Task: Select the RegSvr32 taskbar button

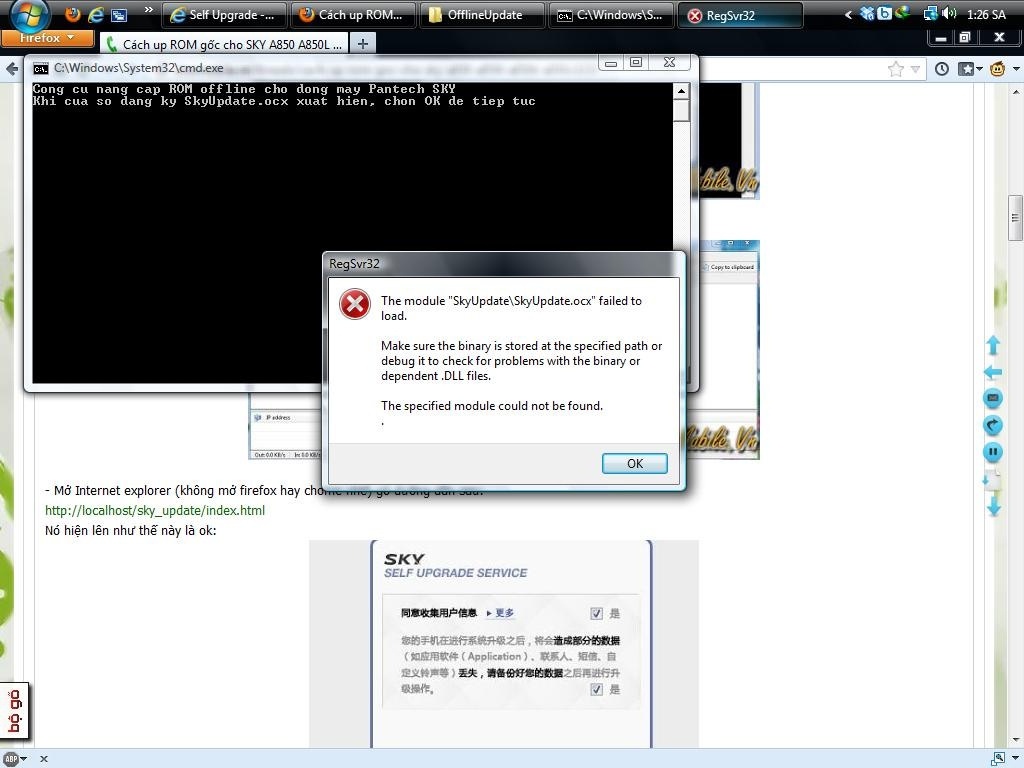Action: 741,15
